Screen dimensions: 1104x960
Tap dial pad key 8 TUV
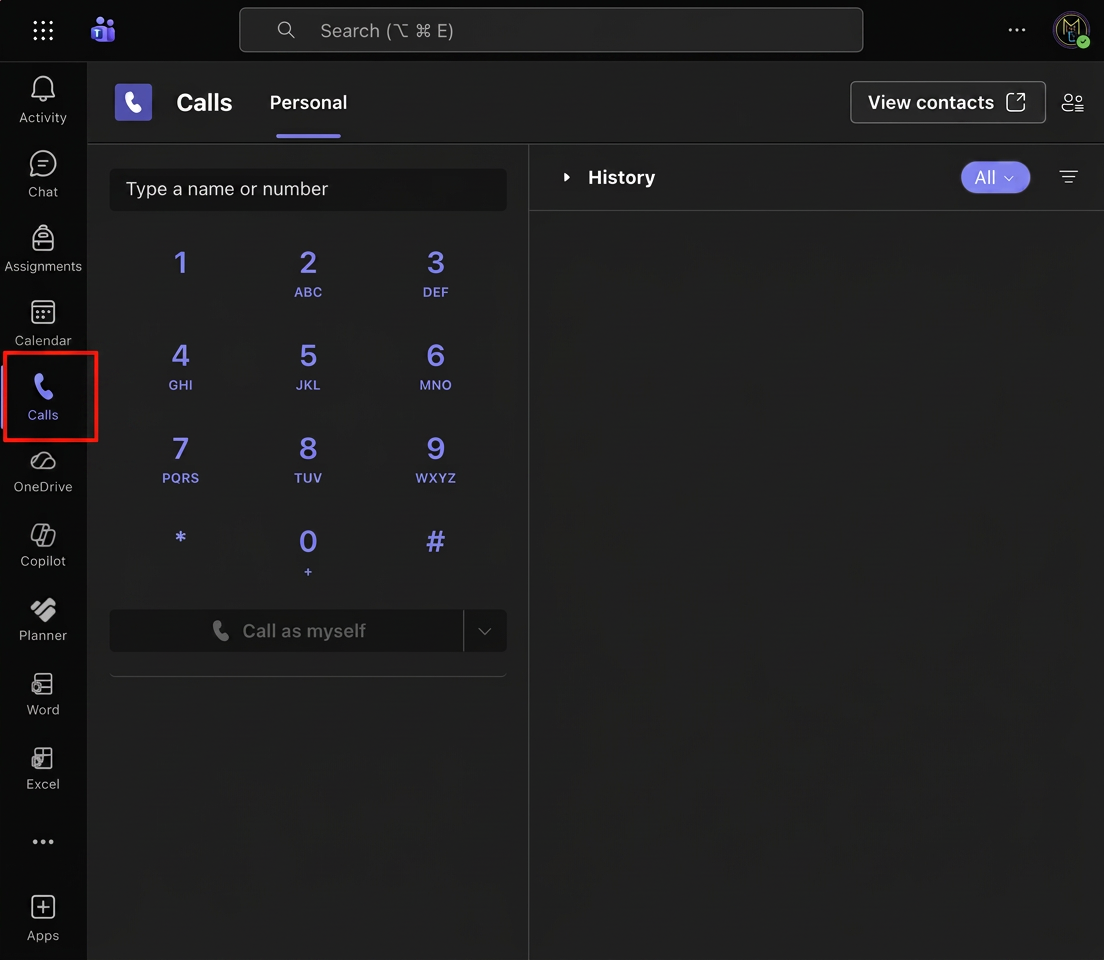pos(308,459)
